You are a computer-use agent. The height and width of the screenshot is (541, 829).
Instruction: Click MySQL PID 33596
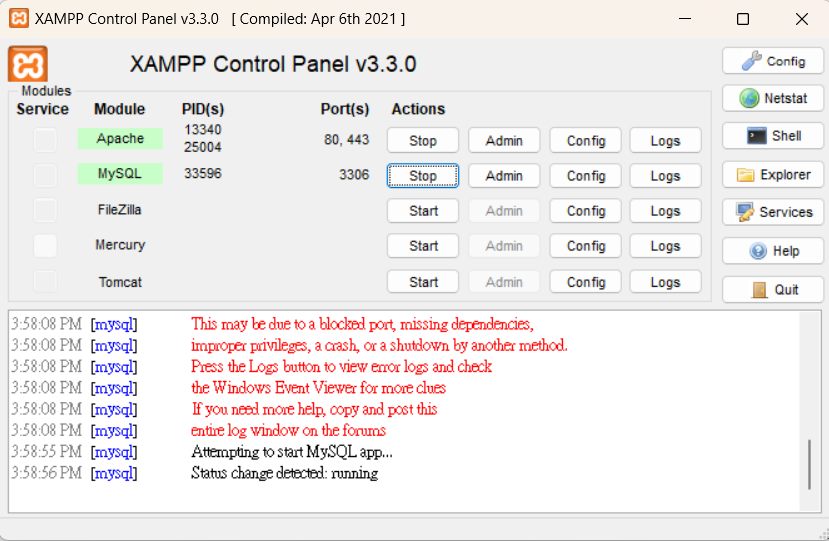[x=202, y=173]
